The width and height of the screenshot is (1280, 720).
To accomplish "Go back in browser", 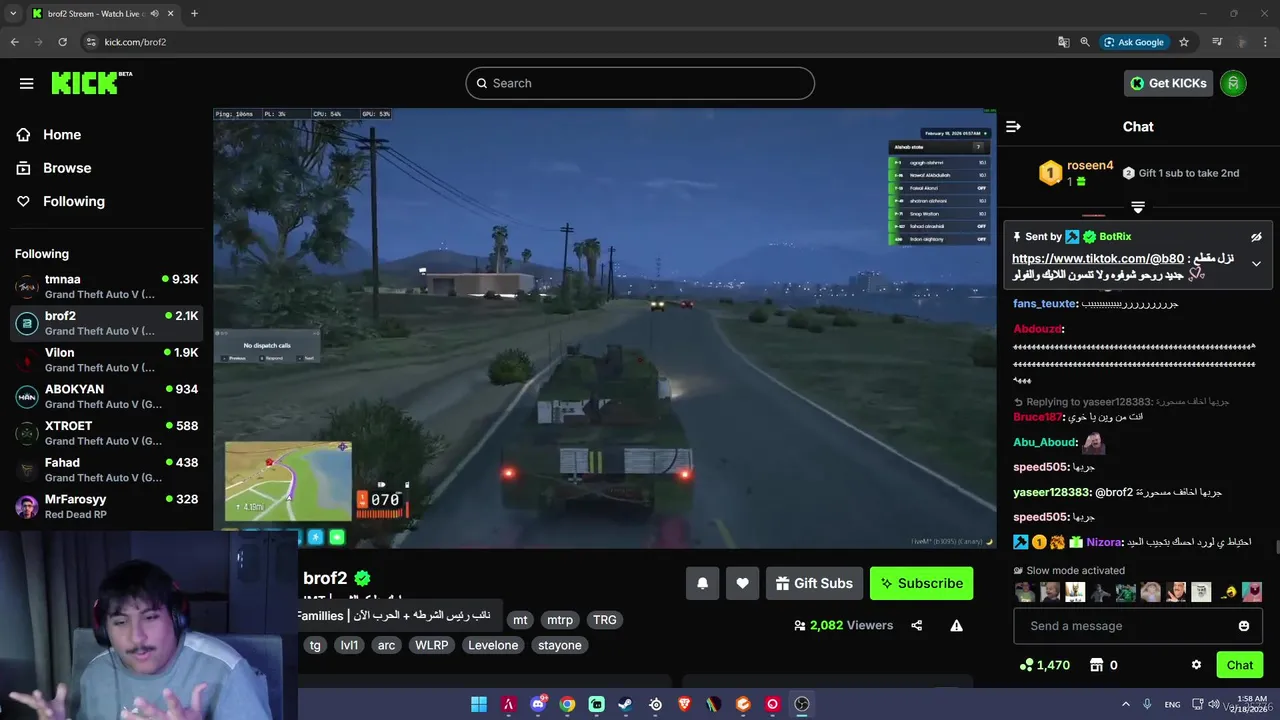I will click(14, 42).
